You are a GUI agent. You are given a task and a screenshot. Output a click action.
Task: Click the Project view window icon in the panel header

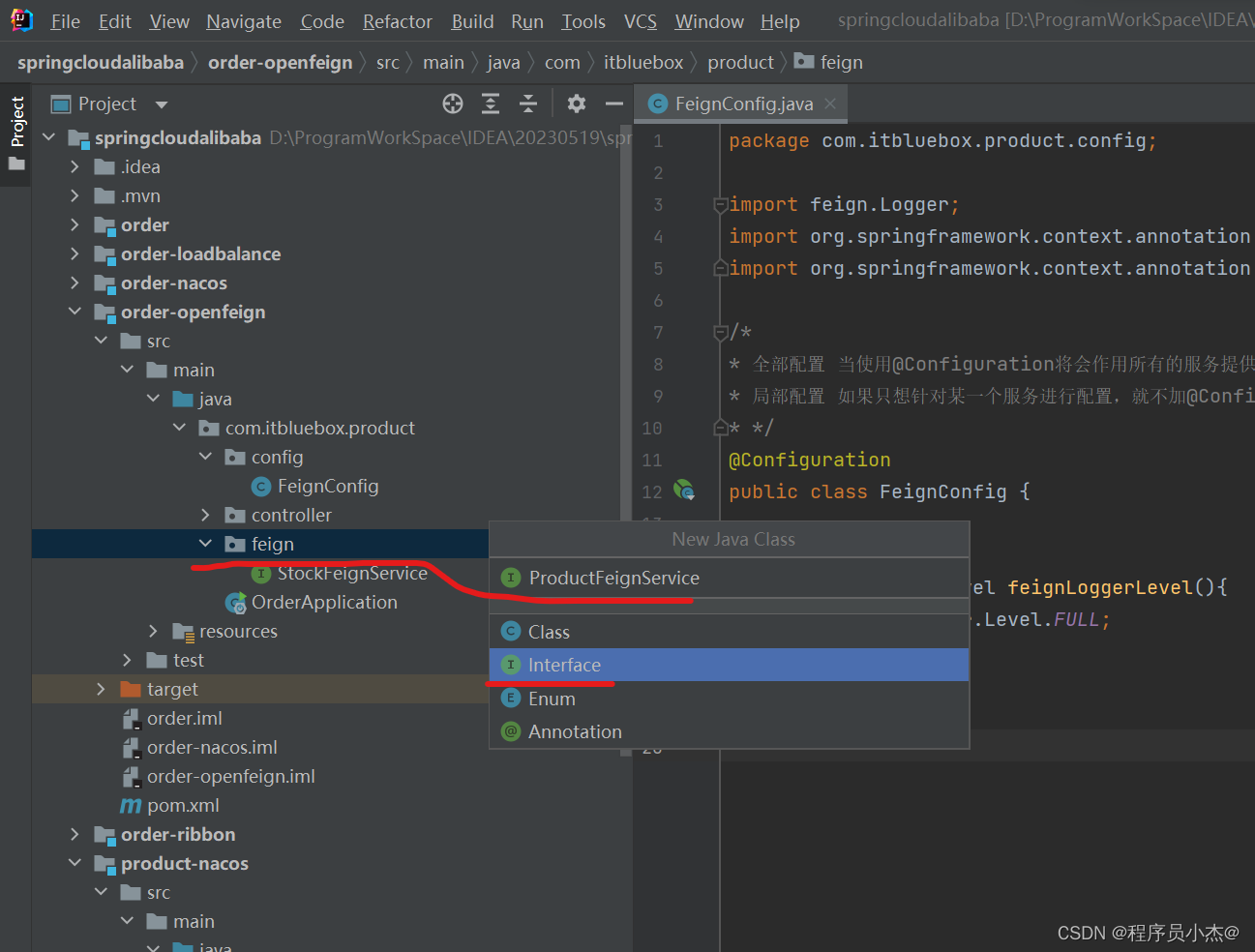click(x=61, y=104)
